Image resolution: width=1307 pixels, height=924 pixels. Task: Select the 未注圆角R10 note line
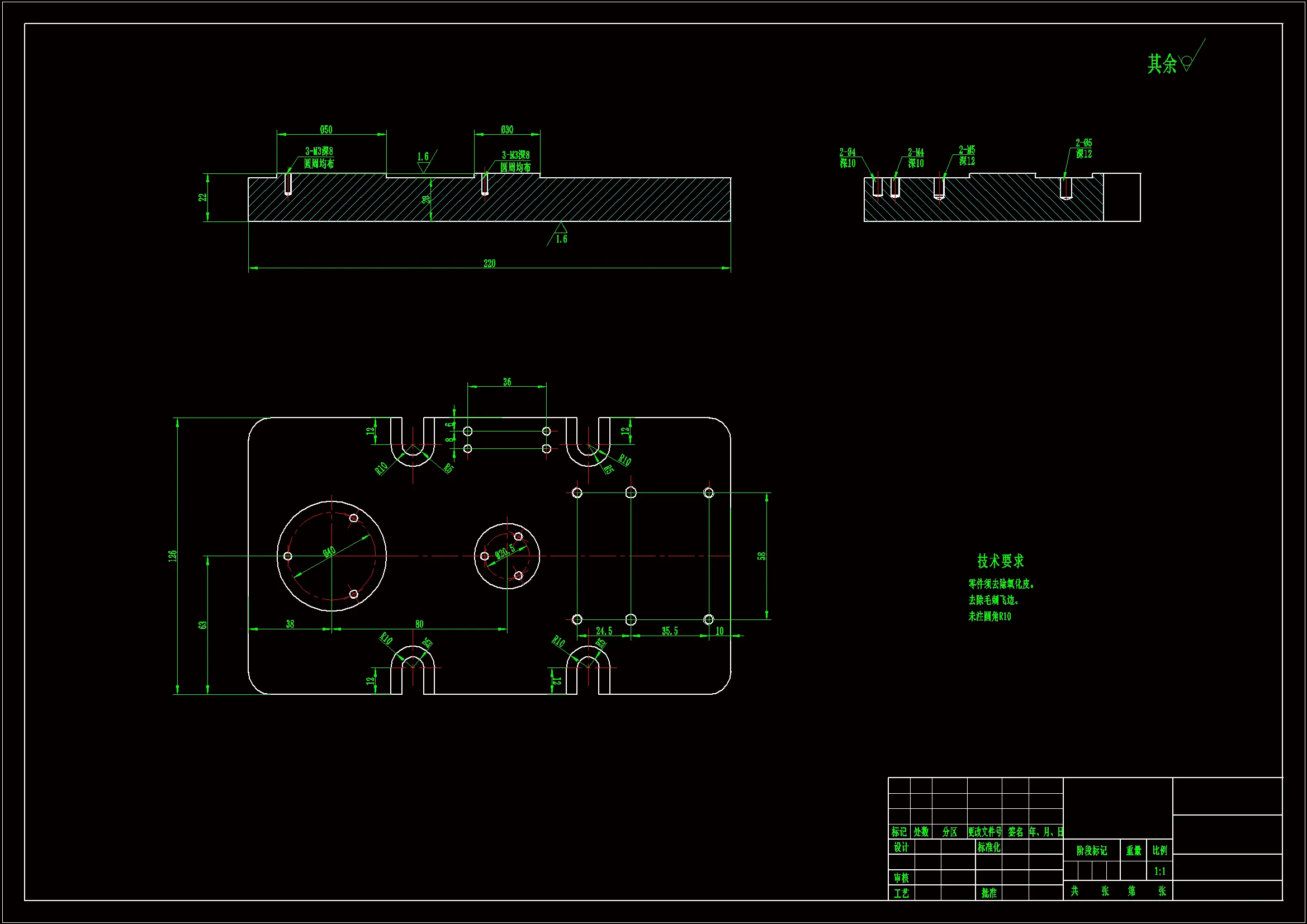click(x=989, y=617)
